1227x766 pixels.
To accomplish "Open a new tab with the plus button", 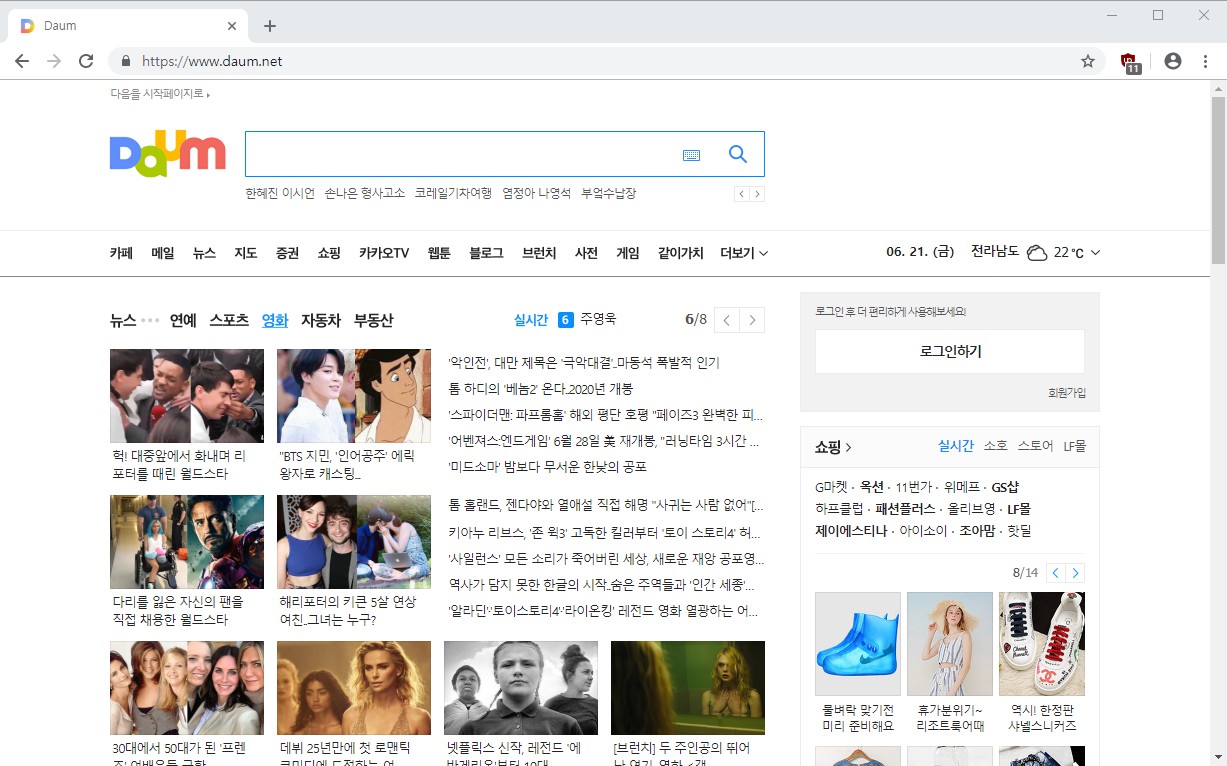I will click(270, 26).
